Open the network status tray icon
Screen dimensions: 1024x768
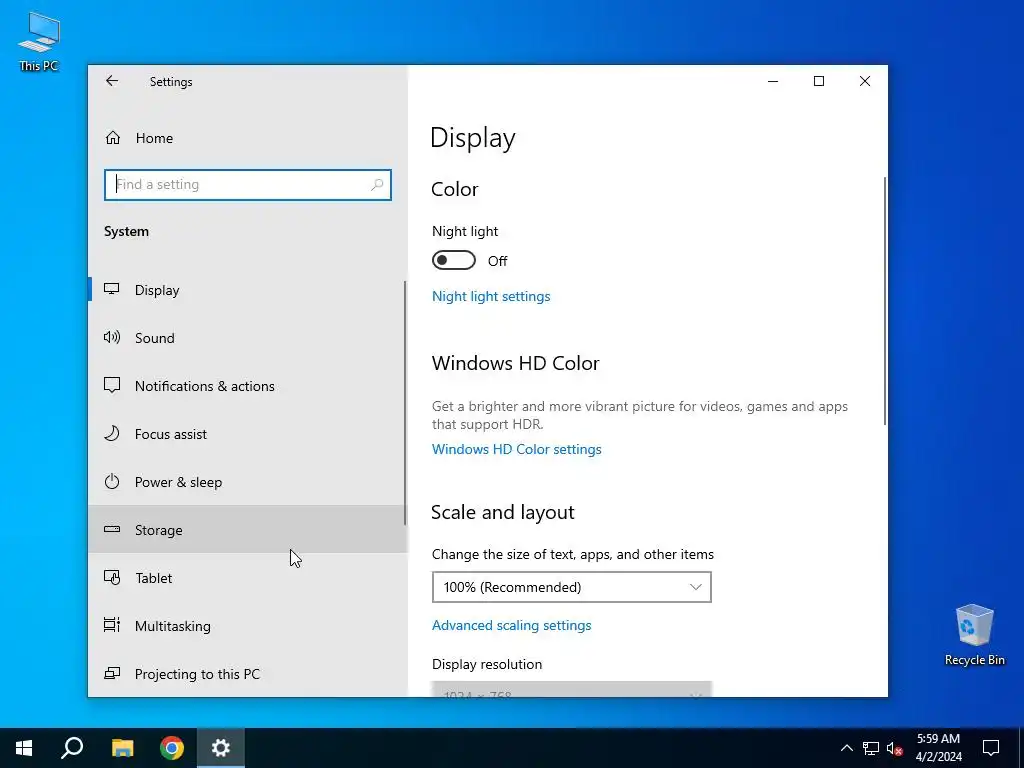[871, 748]
